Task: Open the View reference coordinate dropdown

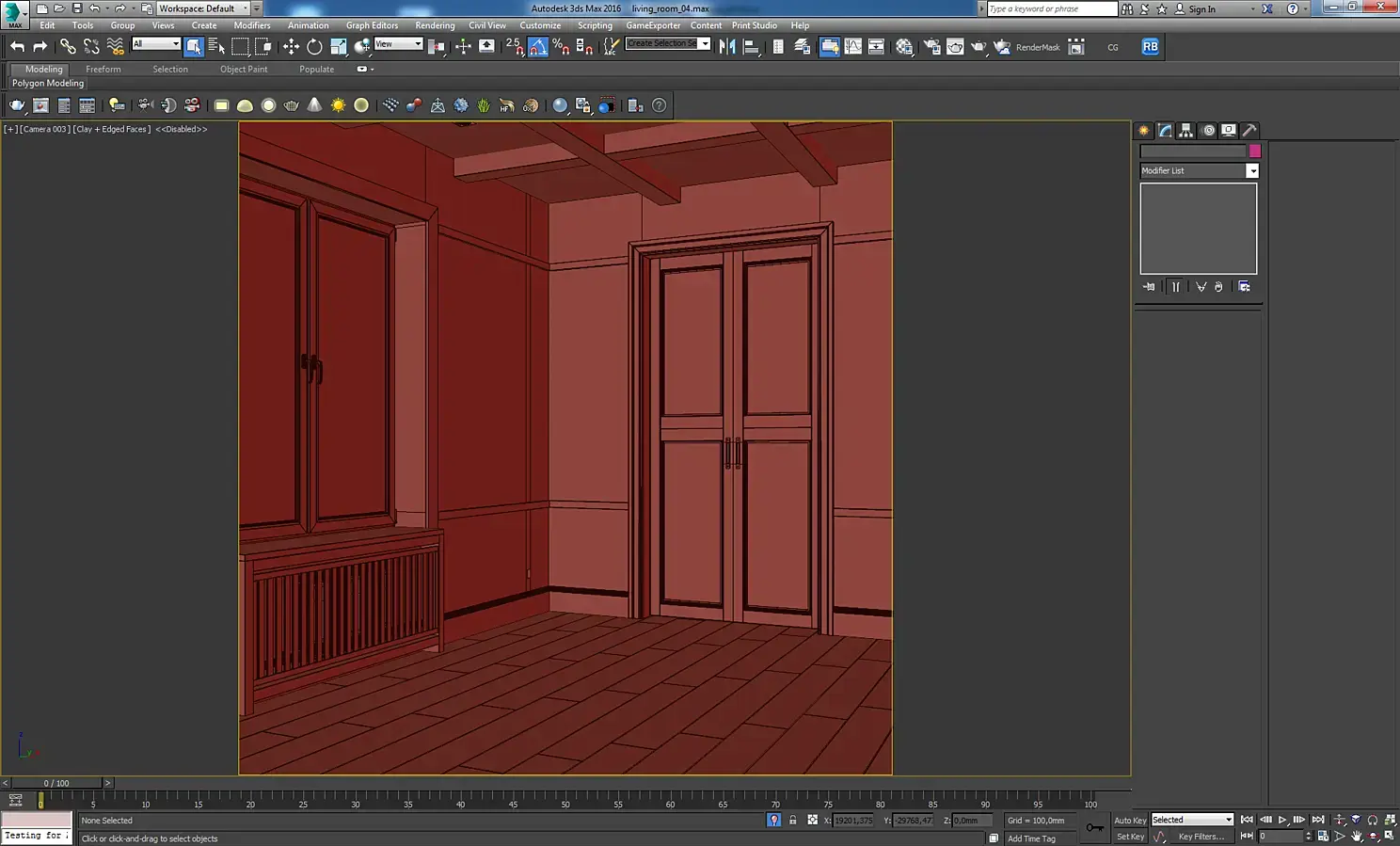Action: (x=398, y=44)
